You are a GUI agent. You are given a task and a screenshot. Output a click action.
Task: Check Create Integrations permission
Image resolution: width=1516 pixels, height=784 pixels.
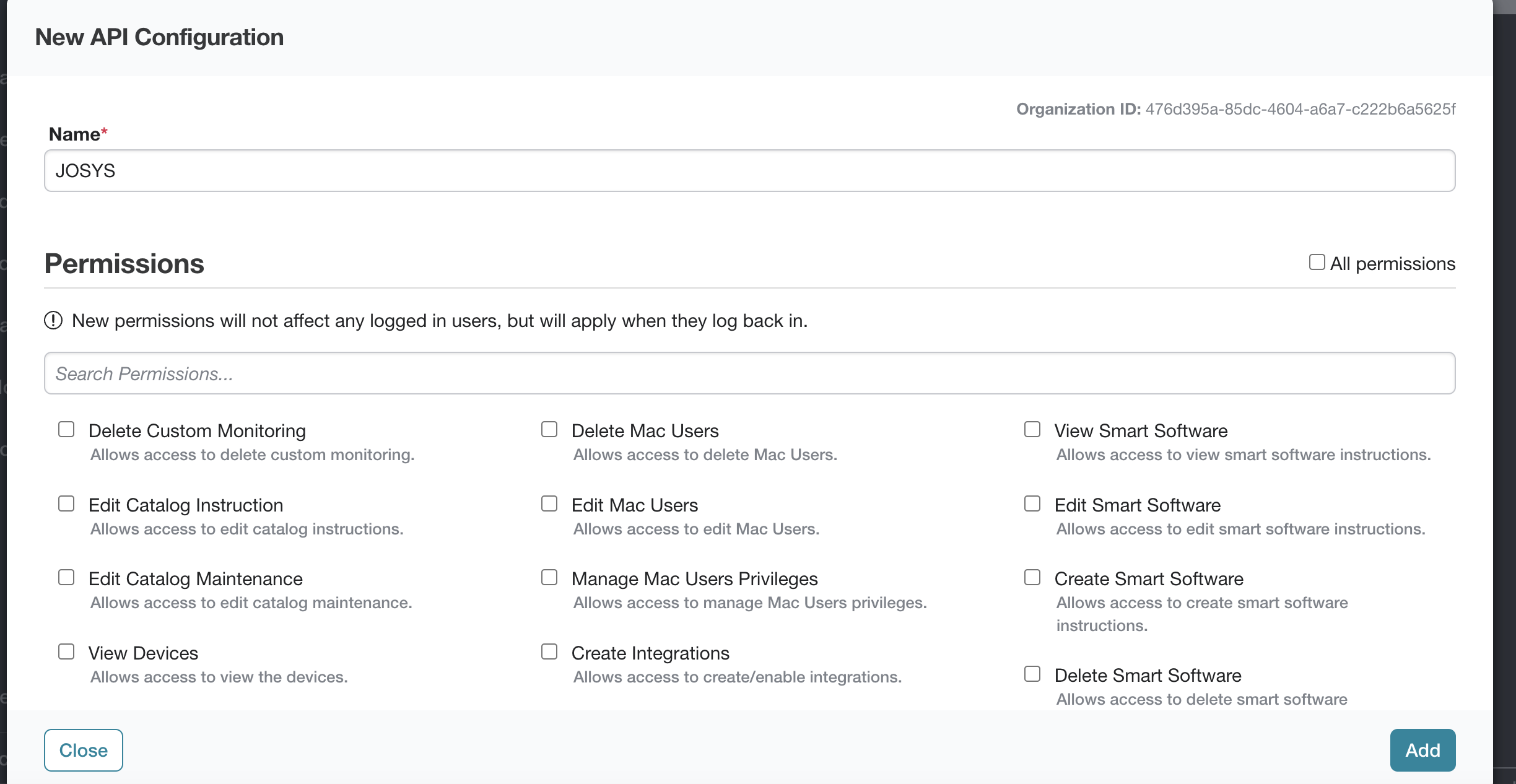click(x=549, y=651)
